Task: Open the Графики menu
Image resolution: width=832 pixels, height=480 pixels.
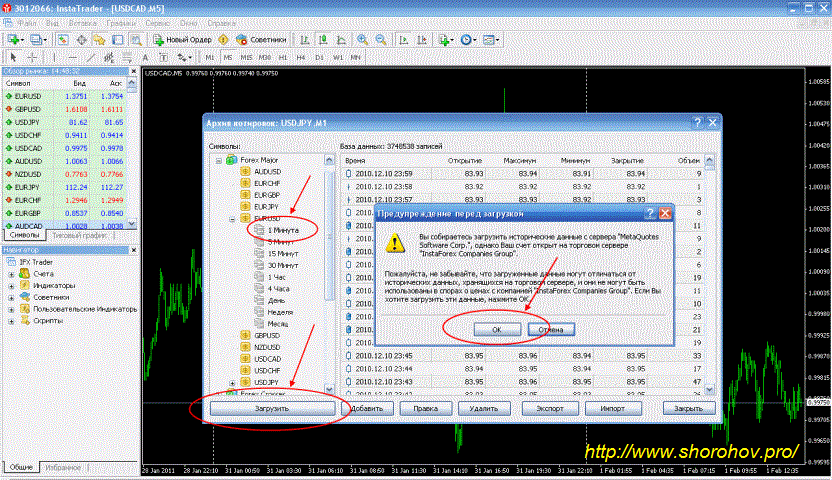Action: click(120, 23)
